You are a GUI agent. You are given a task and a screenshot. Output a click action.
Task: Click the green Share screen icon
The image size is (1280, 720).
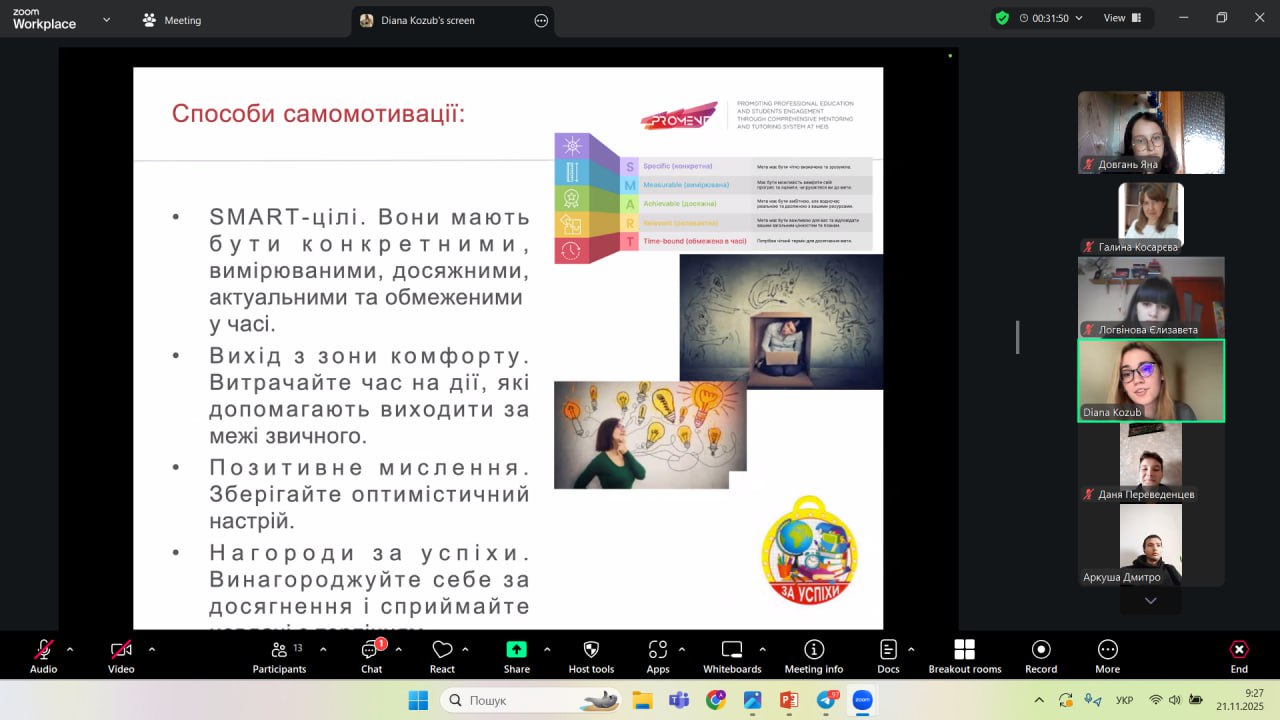[x=516, y=650]
